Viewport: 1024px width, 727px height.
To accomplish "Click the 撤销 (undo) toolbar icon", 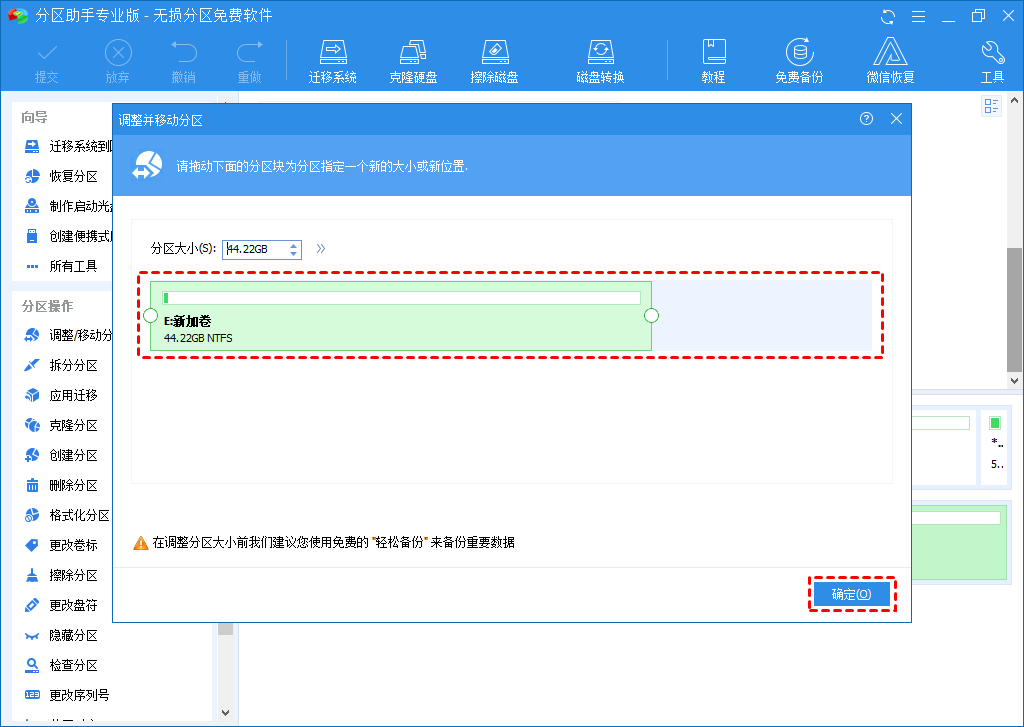I will click(x=184, y=63).
